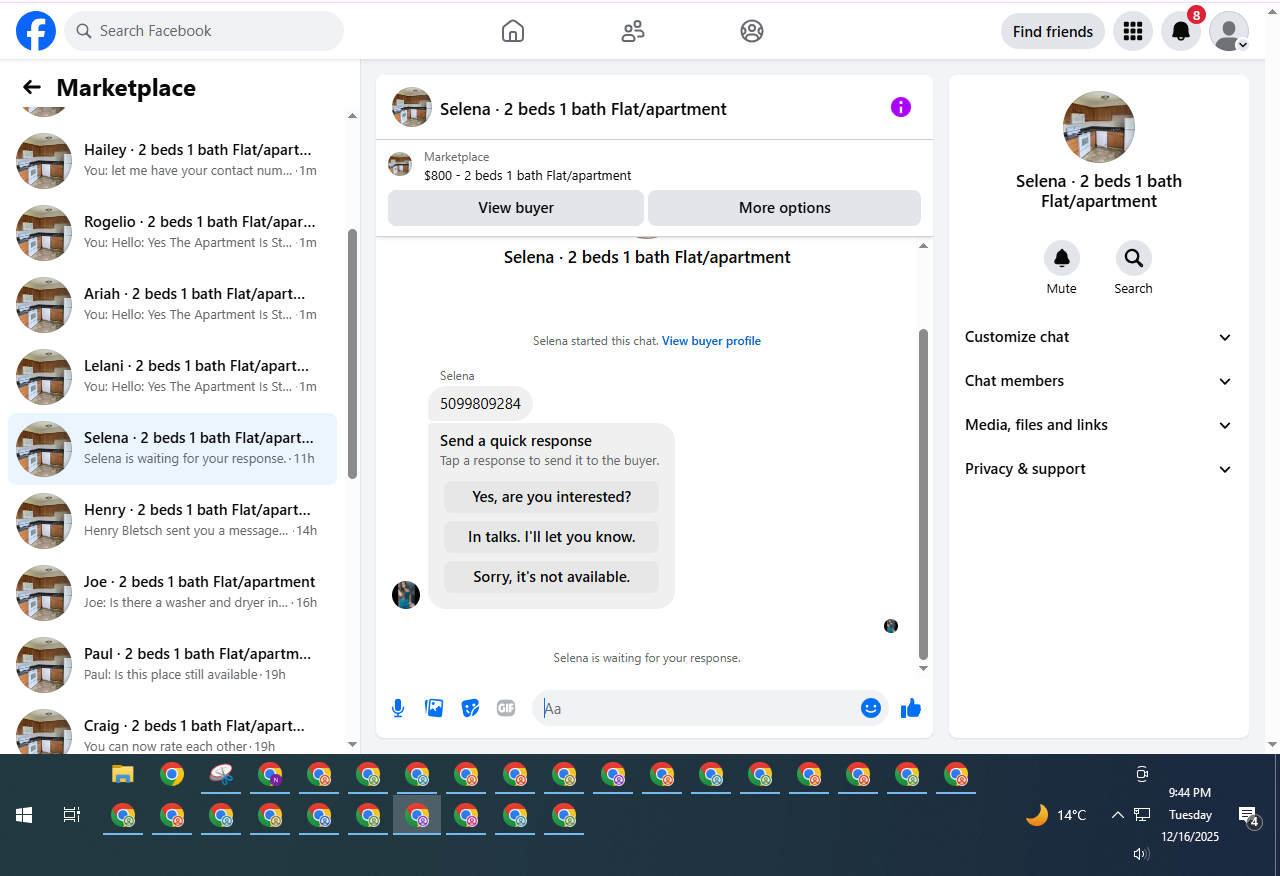Click Selena's chat header title
Screen dimensions: 1280x876
(583, 109)
